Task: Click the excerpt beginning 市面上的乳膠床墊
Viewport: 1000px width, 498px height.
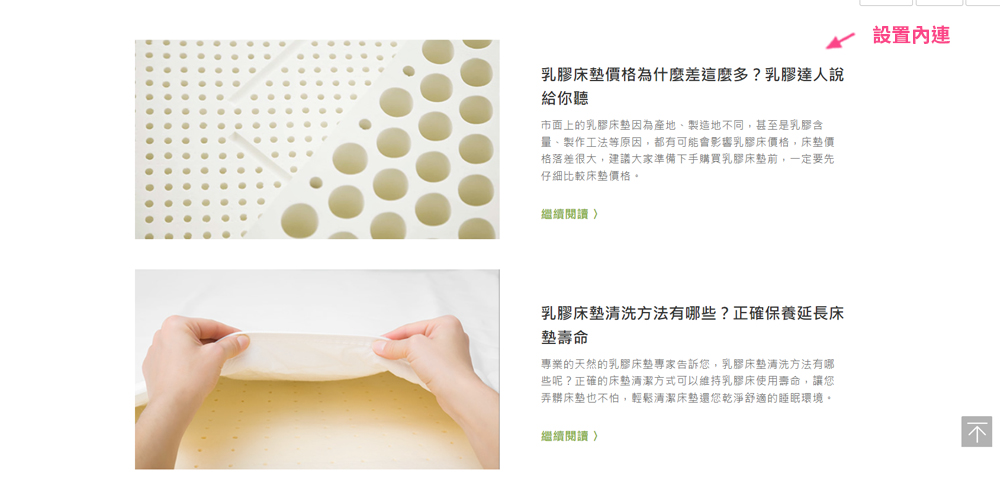Action: click(x=688, y=150)
